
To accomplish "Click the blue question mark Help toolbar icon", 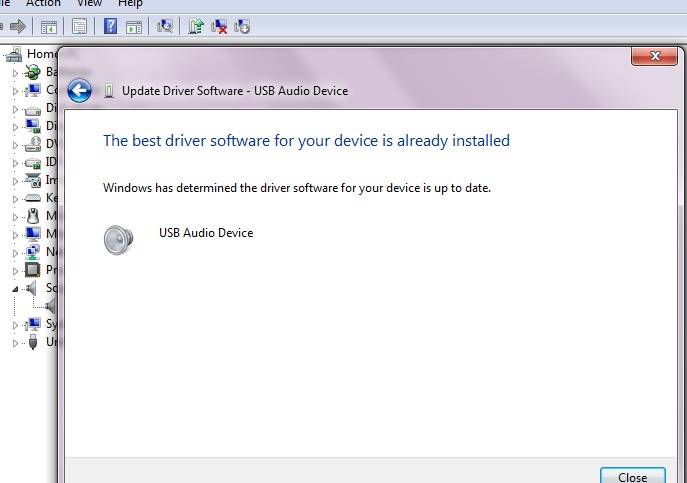I will tap(110, 26).
